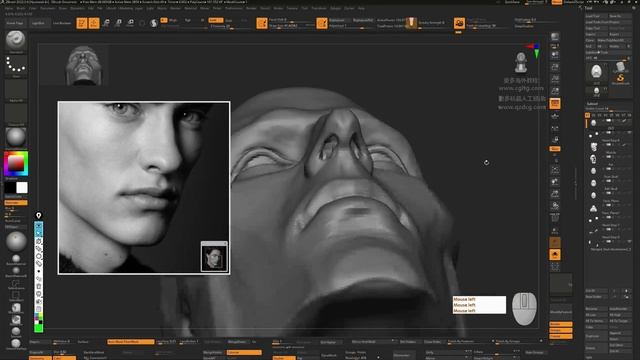Select the Edit mode button in top shelf
The width and height of the screenshot is (640, 360).
point(82,23)
